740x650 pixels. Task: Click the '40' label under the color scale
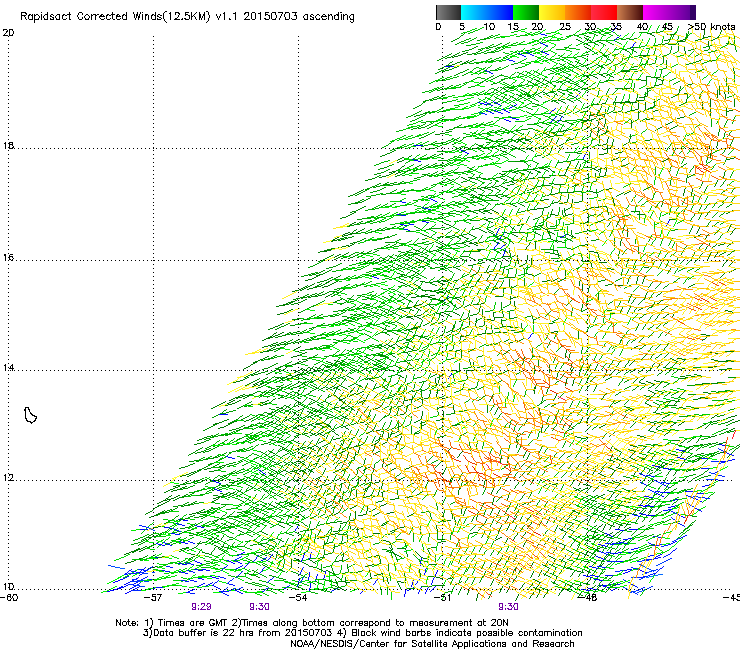(642, 27)
